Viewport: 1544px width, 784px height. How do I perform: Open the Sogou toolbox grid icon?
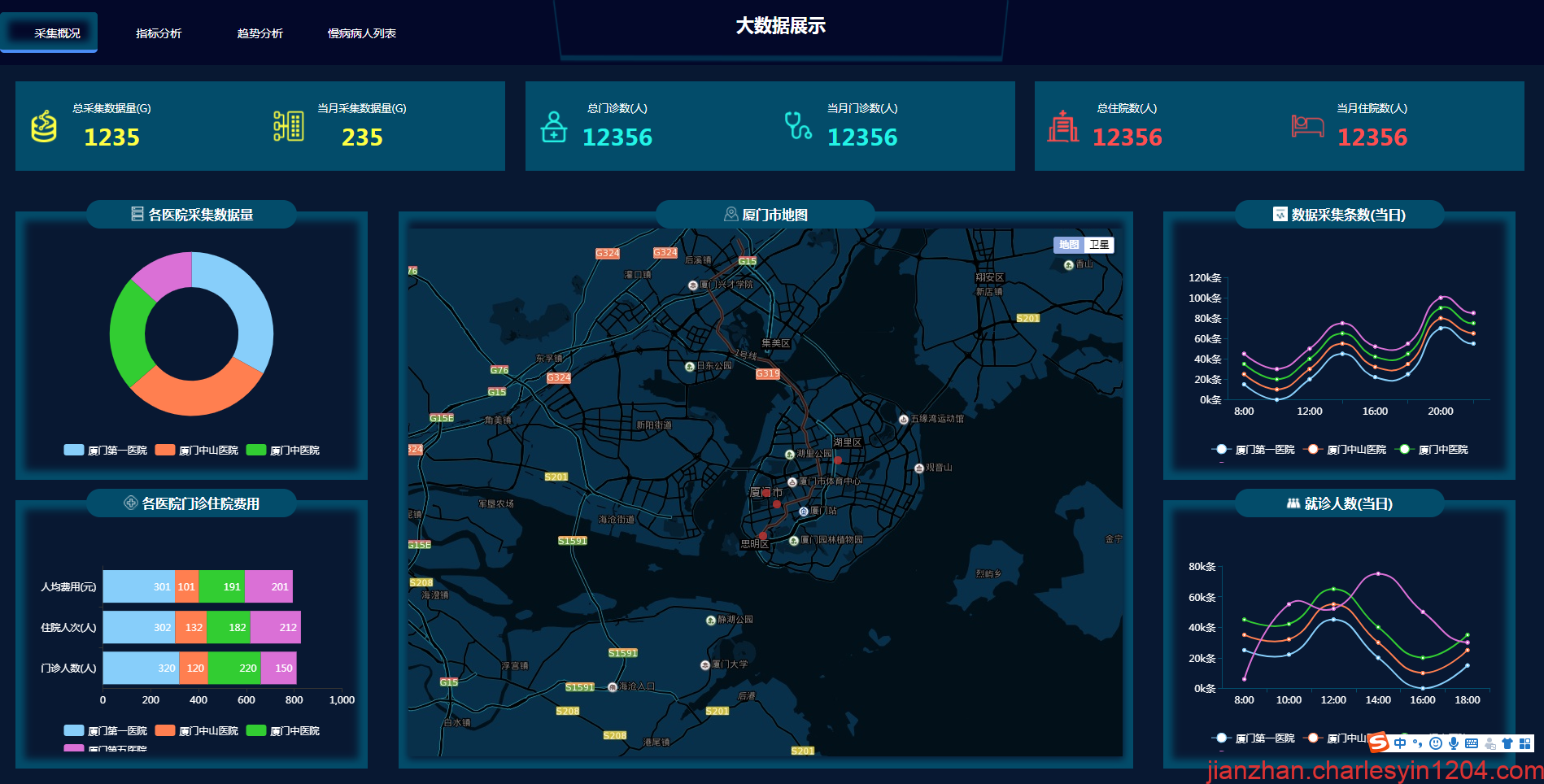click(x=1524, y=743)
